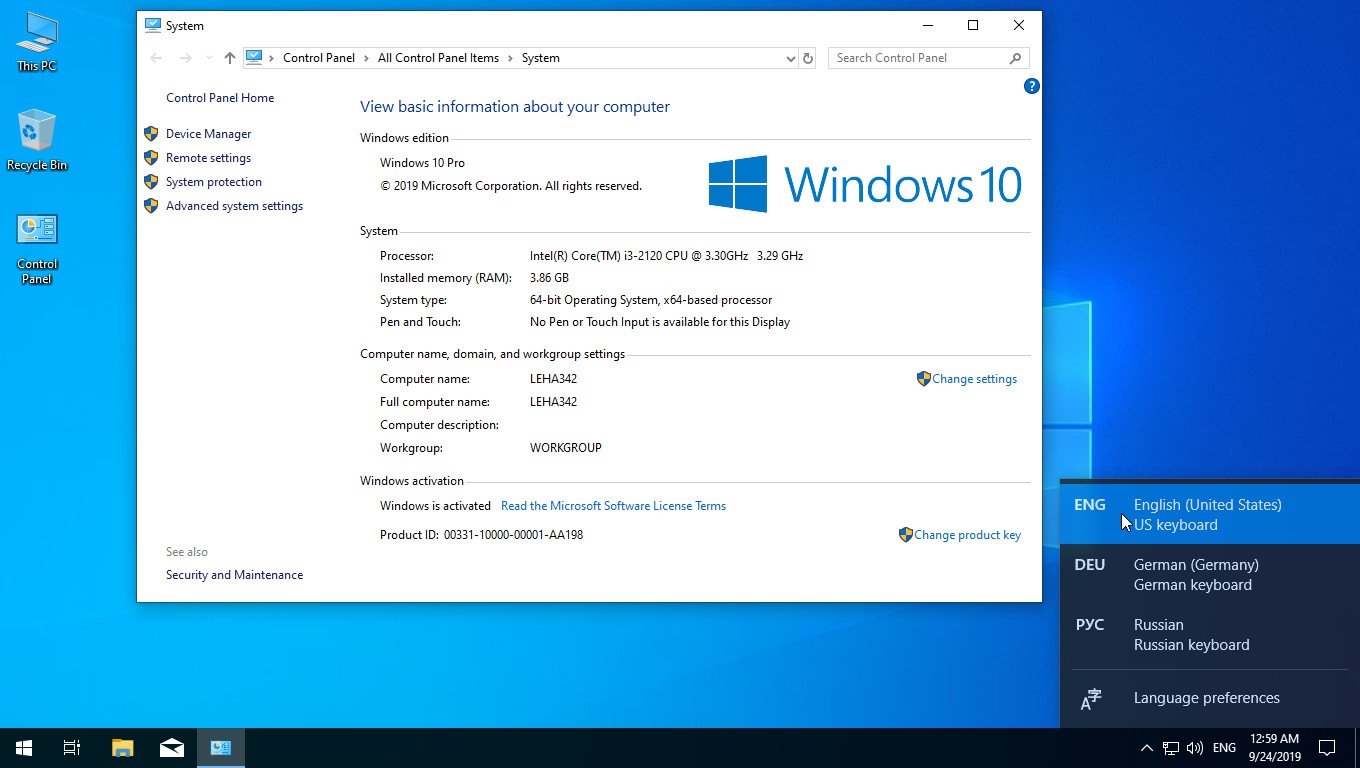
Task: Expand the chevron after All Control Panel Items
Action: (x=510, y=58)
